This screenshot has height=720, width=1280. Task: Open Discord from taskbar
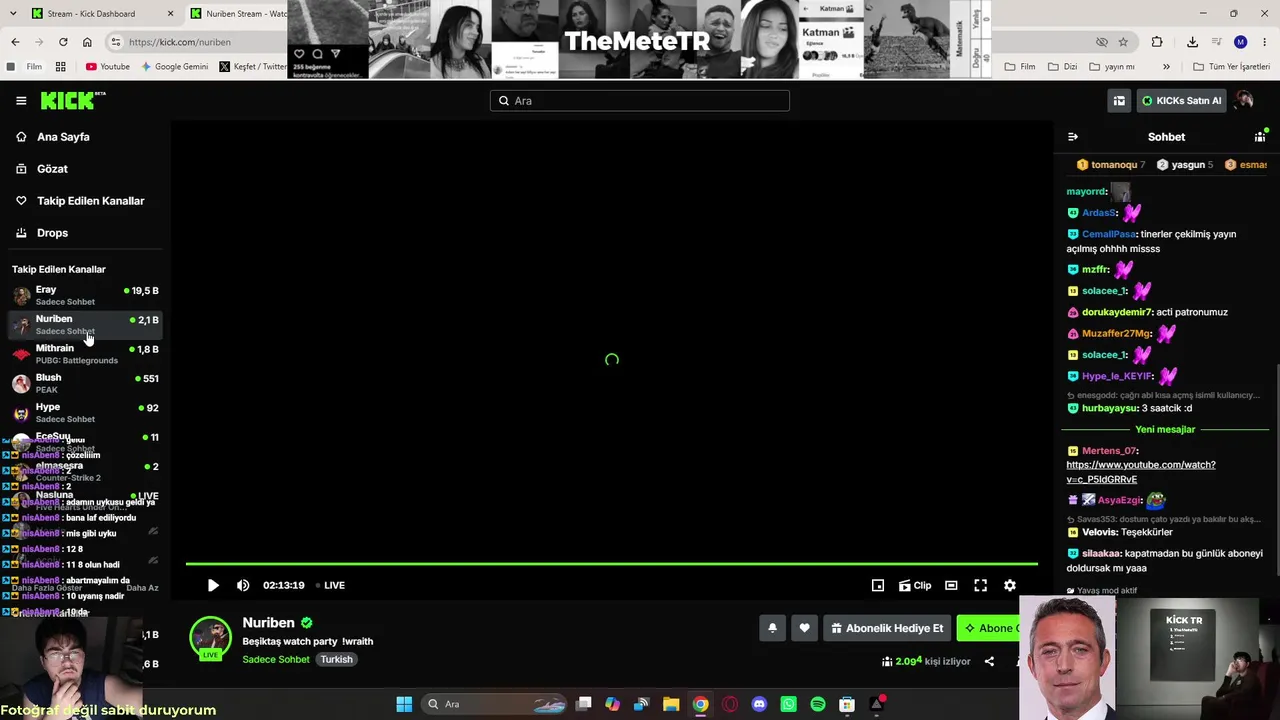point(759,704)
